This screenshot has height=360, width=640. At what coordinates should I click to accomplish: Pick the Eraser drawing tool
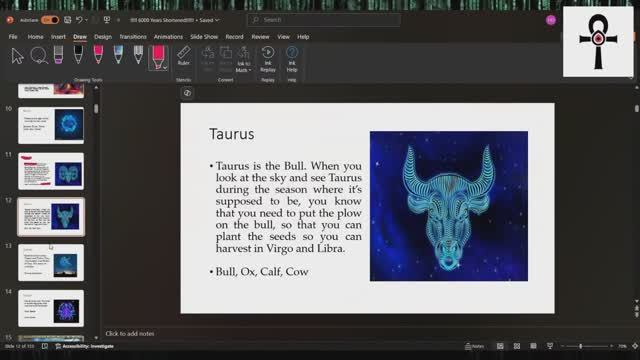point(58,55)
